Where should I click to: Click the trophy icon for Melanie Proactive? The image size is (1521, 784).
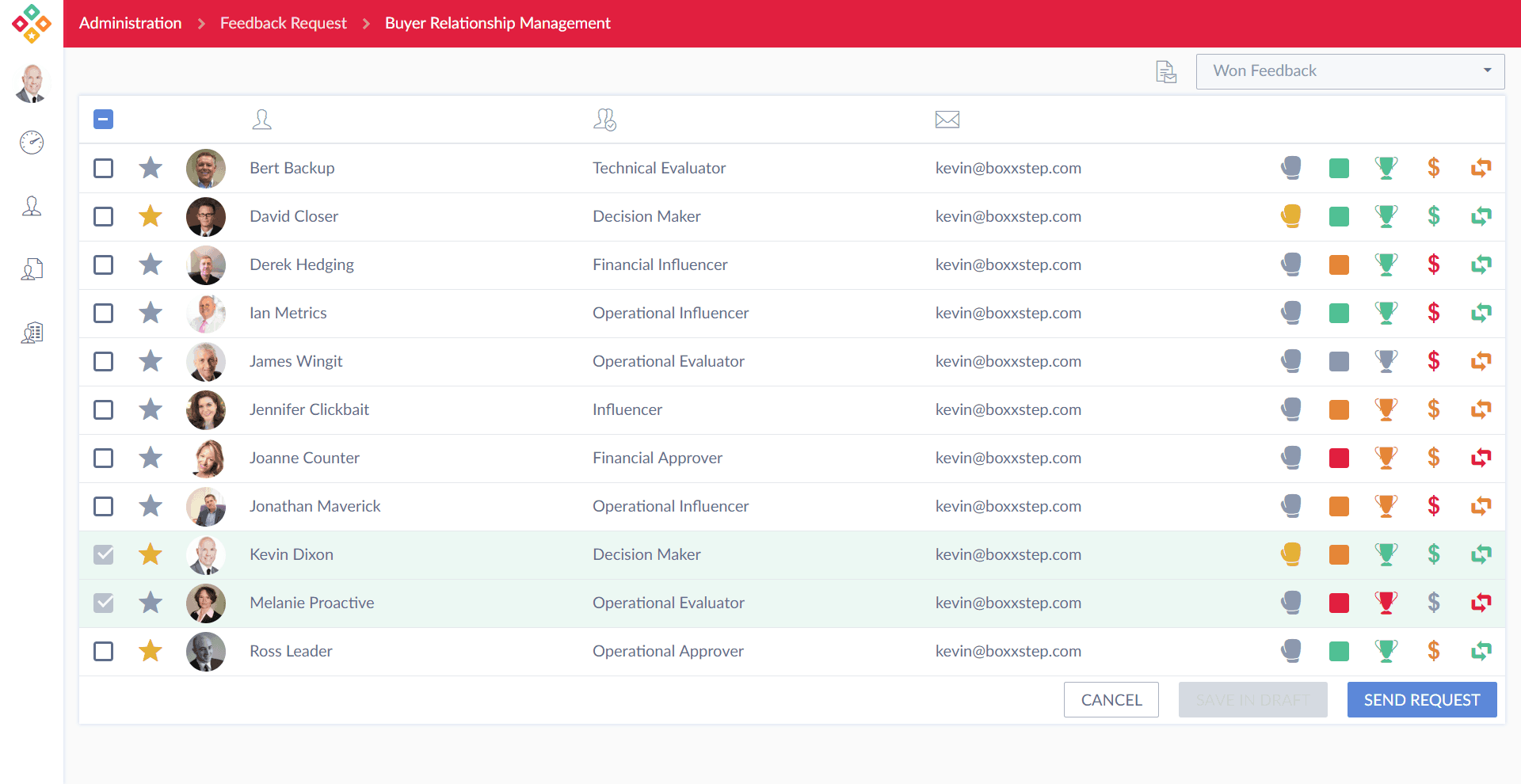pyautogui.click(x=1386, y=603)
